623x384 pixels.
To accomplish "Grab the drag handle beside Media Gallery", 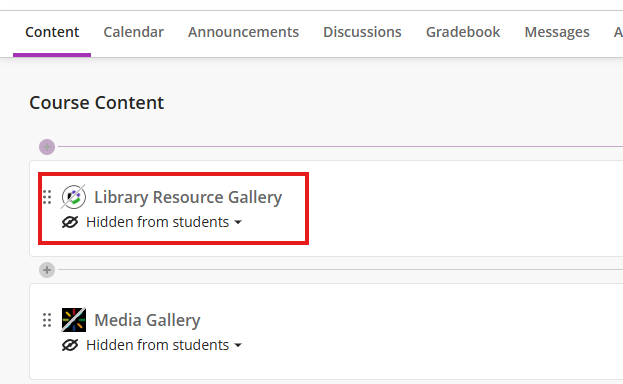I will [x=47, y=320].
